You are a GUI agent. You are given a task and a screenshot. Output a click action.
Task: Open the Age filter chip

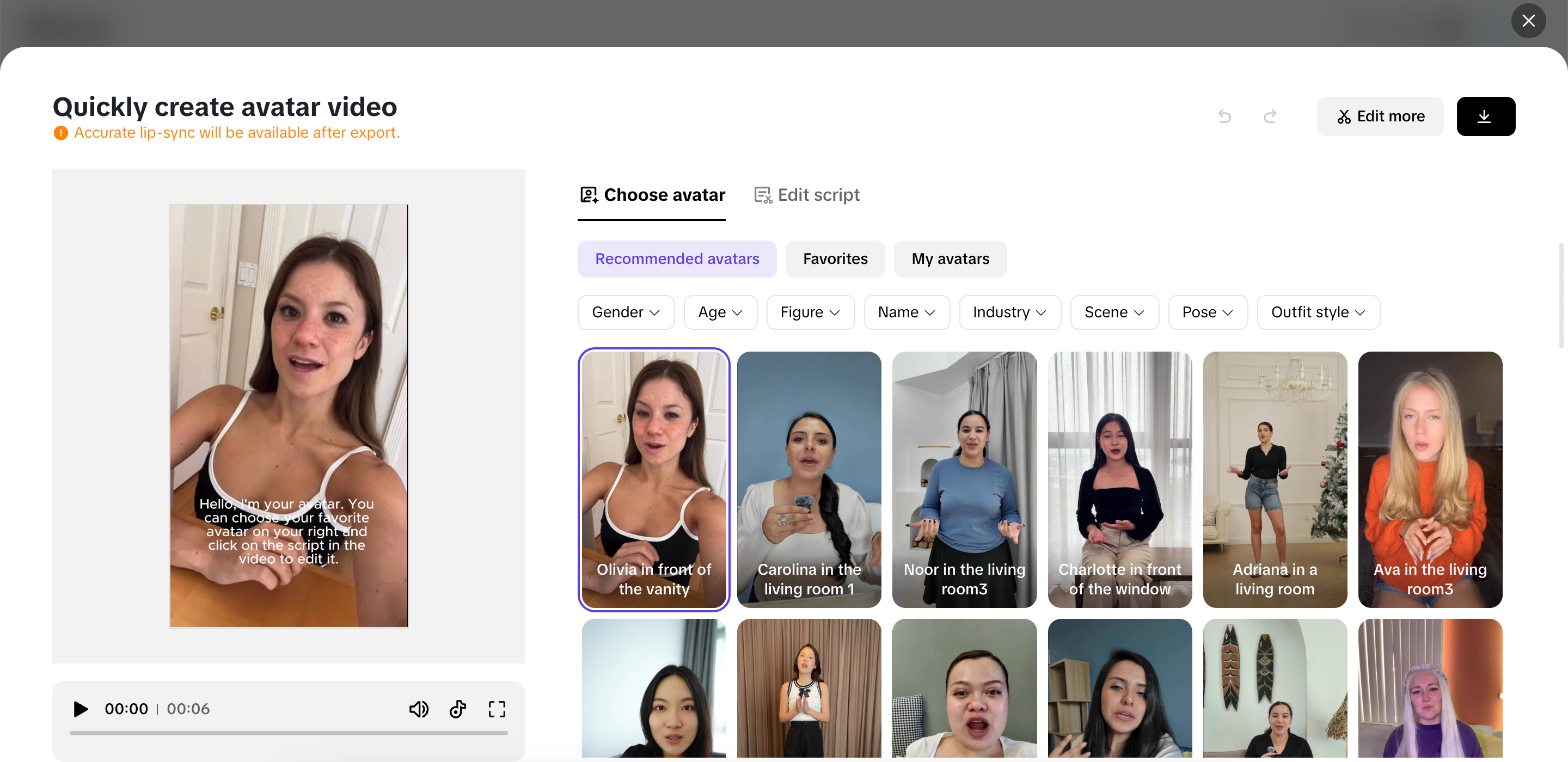pyautogui.click(x=720, y=312)
